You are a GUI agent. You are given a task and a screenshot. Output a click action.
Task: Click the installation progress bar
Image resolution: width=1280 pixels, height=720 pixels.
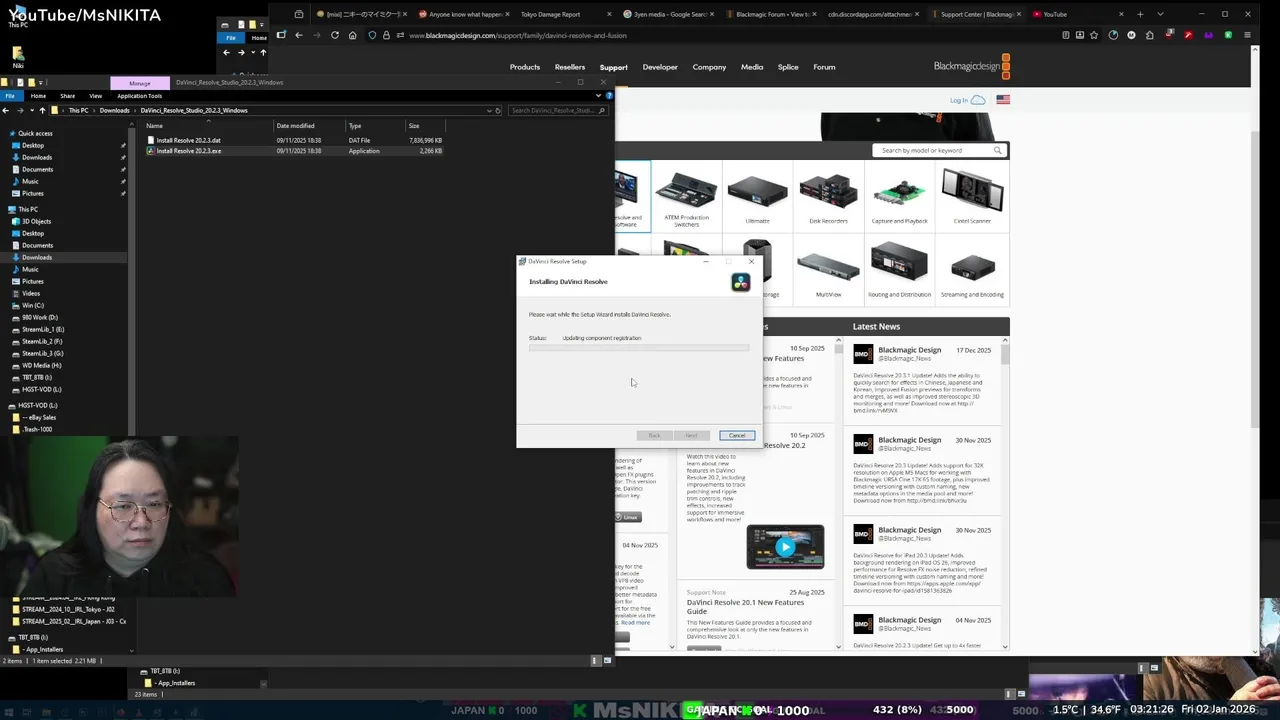(639, 347)
